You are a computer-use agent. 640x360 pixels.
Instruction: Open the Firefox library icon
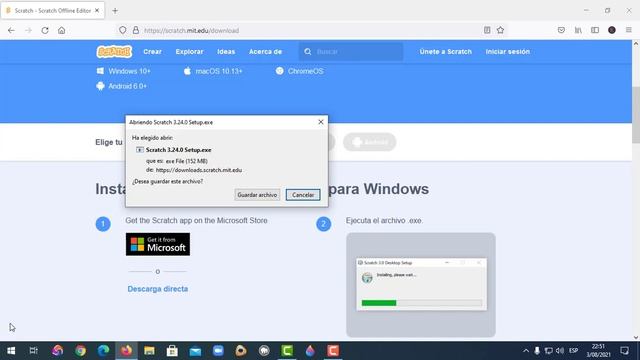[x=578, y=30]
